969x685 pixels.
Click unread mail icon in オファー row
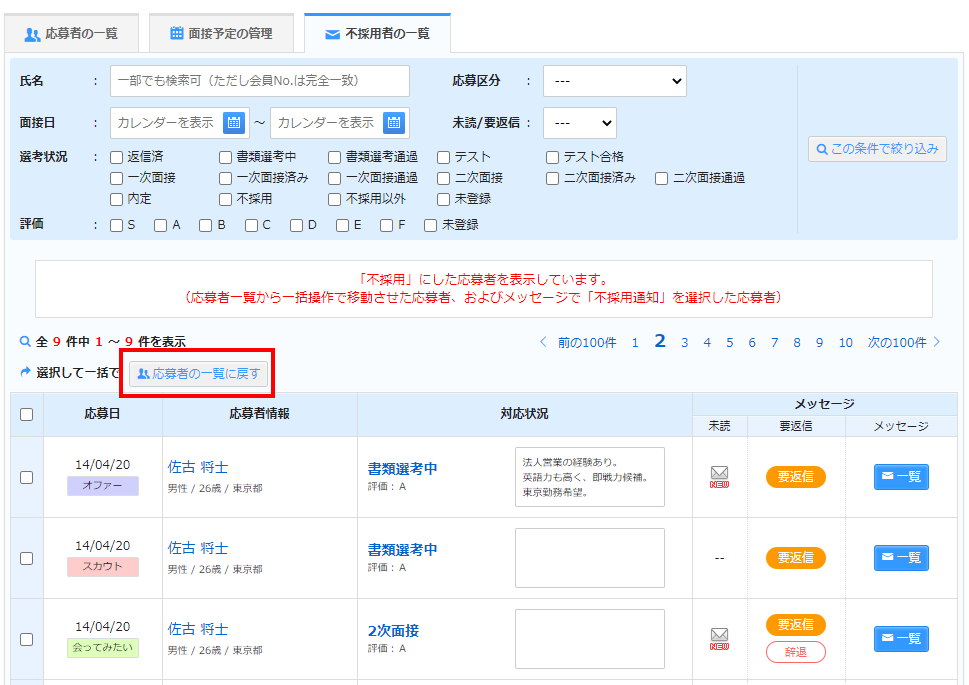[x=719, y=477]
